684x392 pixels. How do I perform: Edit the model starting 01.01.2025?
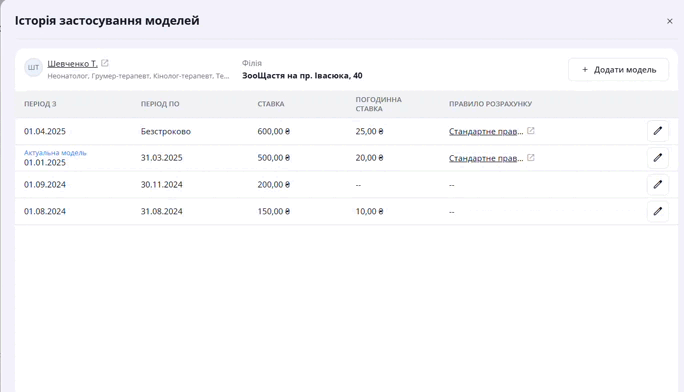tap(657, 157)
